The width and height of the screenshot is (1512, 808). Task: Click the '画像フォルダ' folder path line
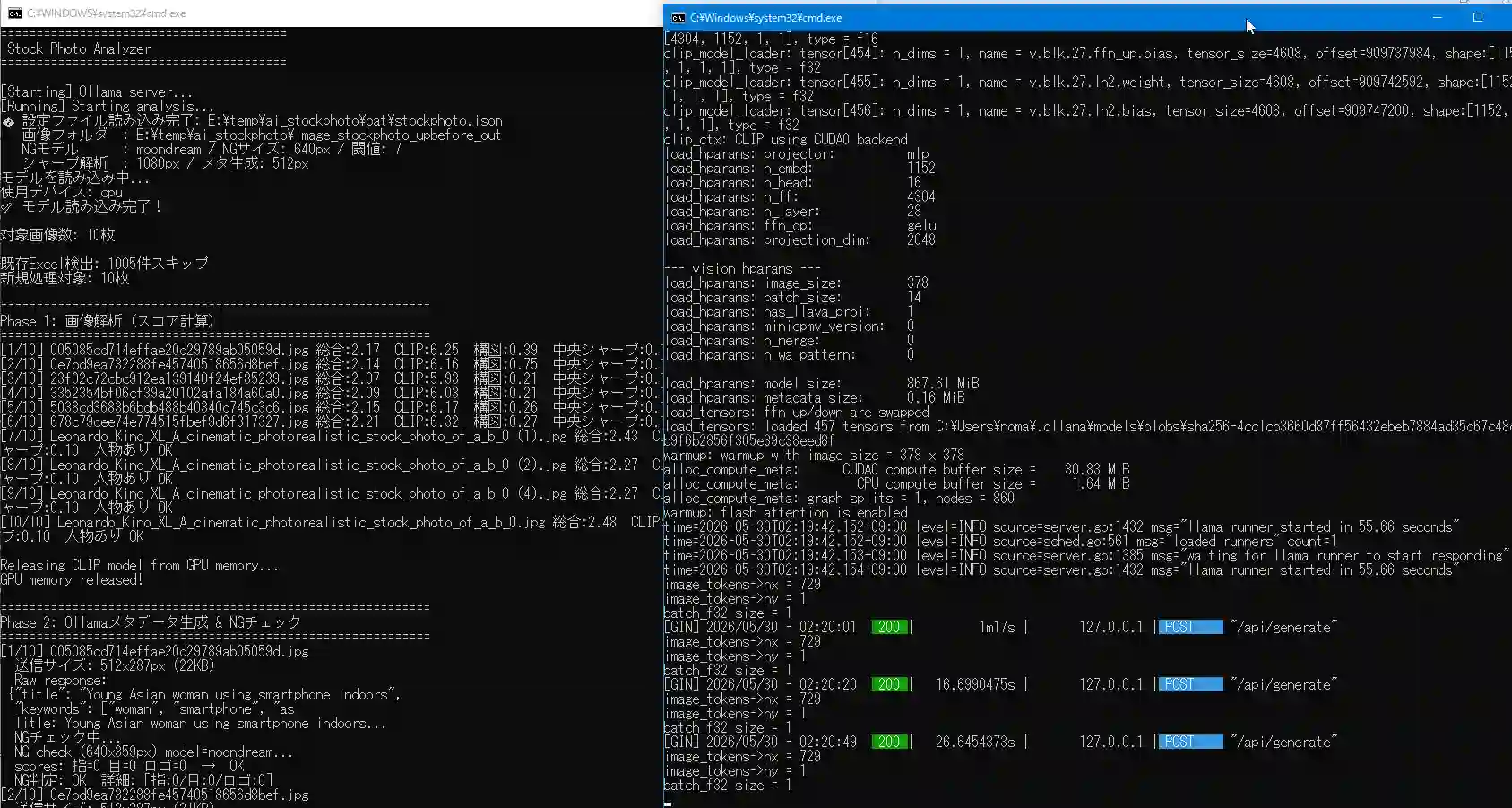click(x=261, y=135)
